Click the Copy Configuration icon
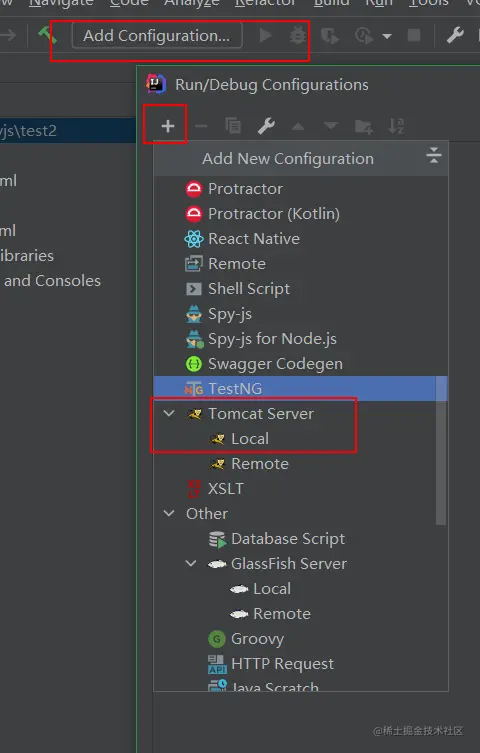Image resolution: width=480 pixels, height=753 pixels. pos(233,126)
